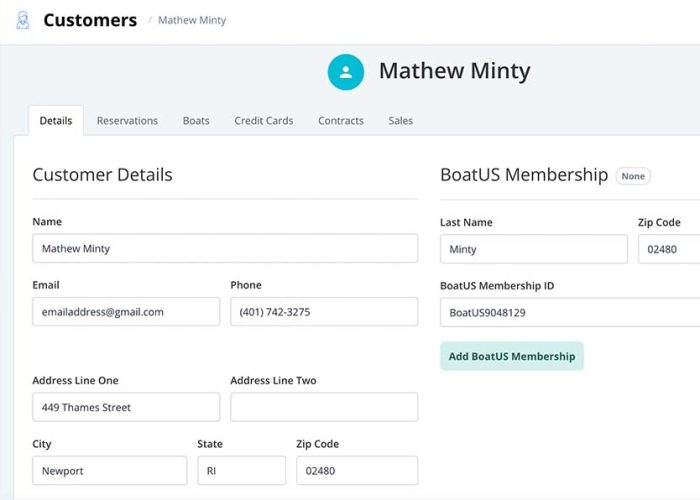Viewport: 700px width, 500px height.
Task: Click into the Email field
Action: coord(126,312)
